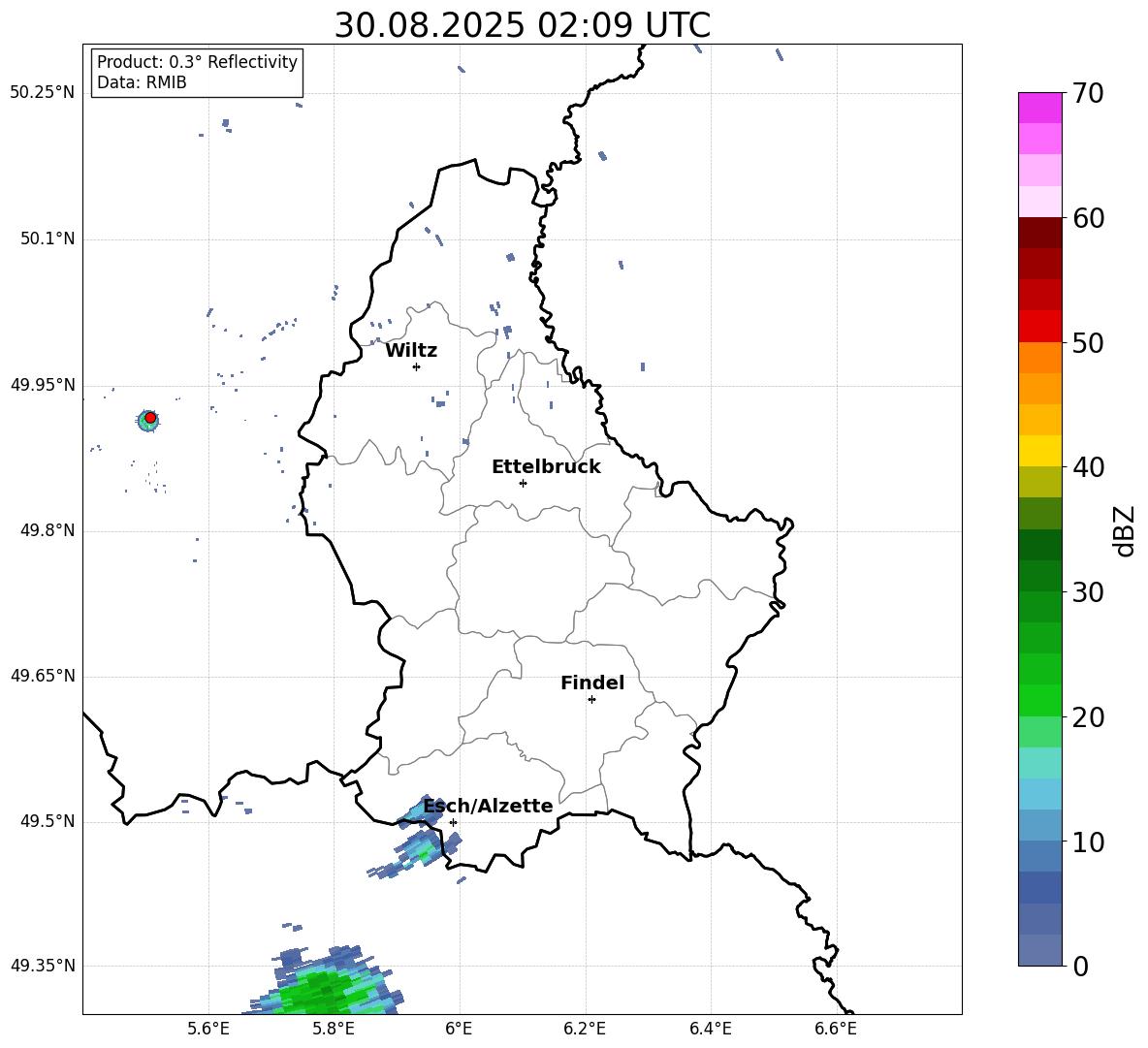
Task: Click the 49.95°N latitude label
Action: (x=43, y=385)
